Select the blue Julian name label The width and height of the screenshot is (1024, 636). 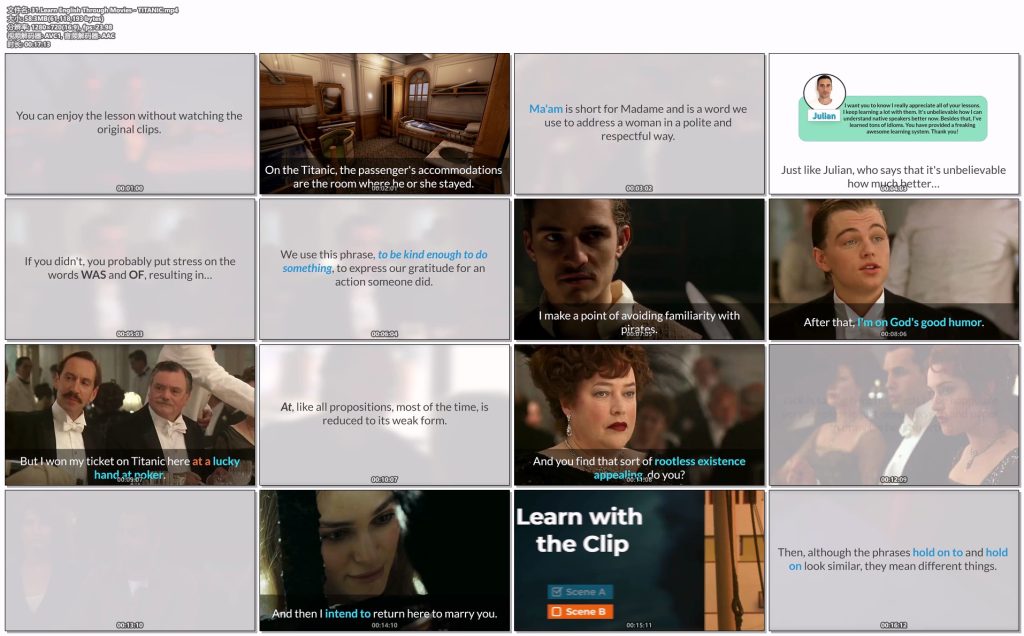click(824, 116)
